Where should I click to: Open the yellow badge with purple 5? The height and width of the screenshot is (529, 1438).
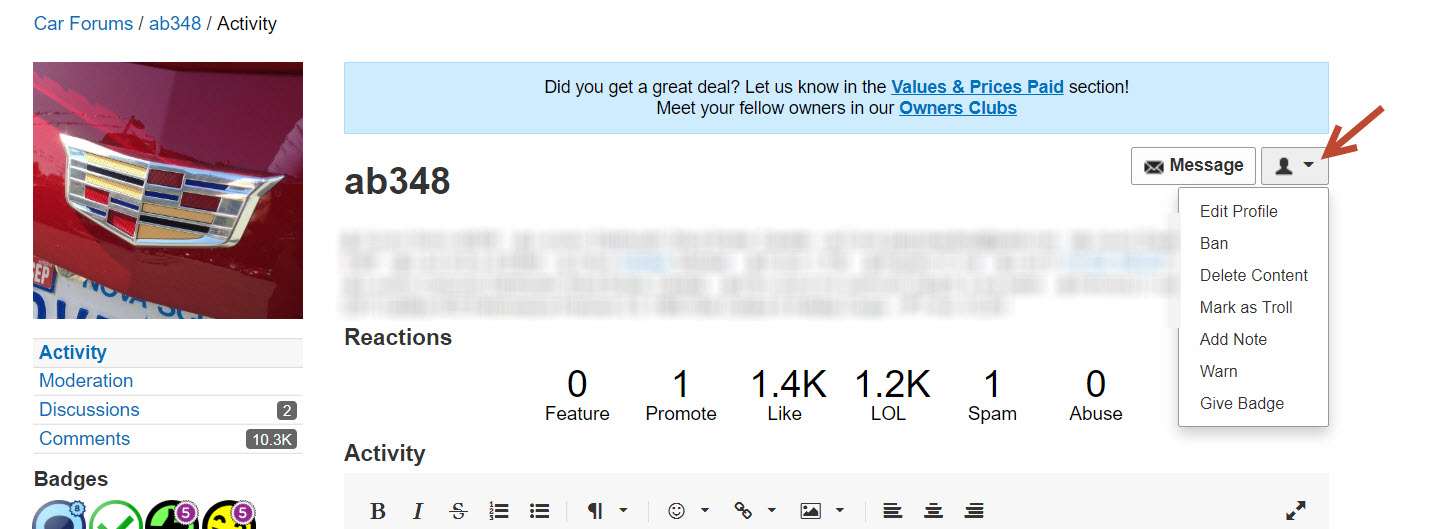click(x=227, y=515)
